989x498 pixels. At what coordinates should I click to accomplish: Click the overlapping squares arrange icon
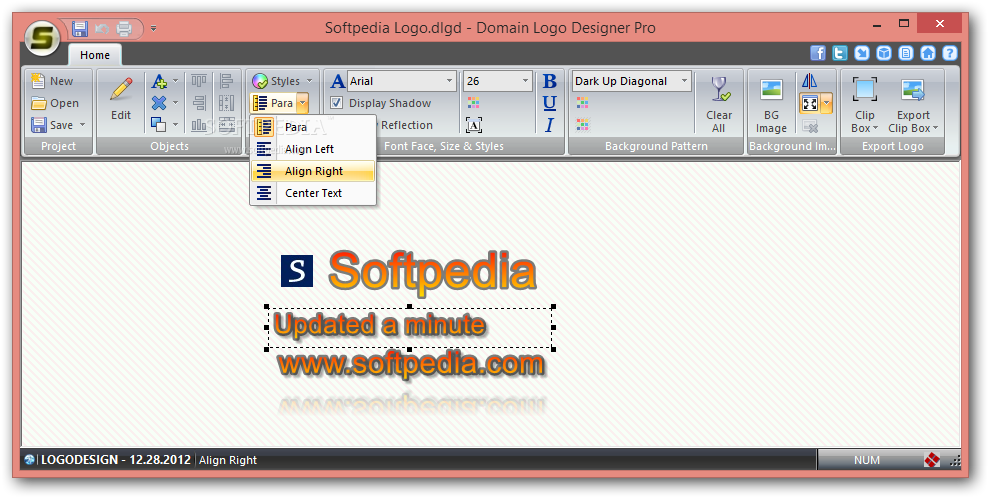click(160, 125)
